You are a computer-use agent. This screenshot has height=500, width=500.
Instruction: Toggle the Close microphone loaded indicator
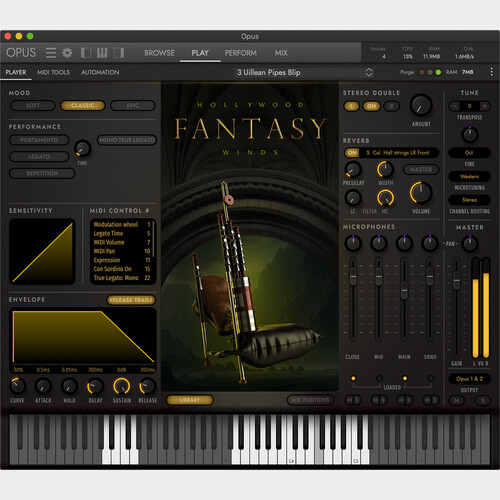353,378
